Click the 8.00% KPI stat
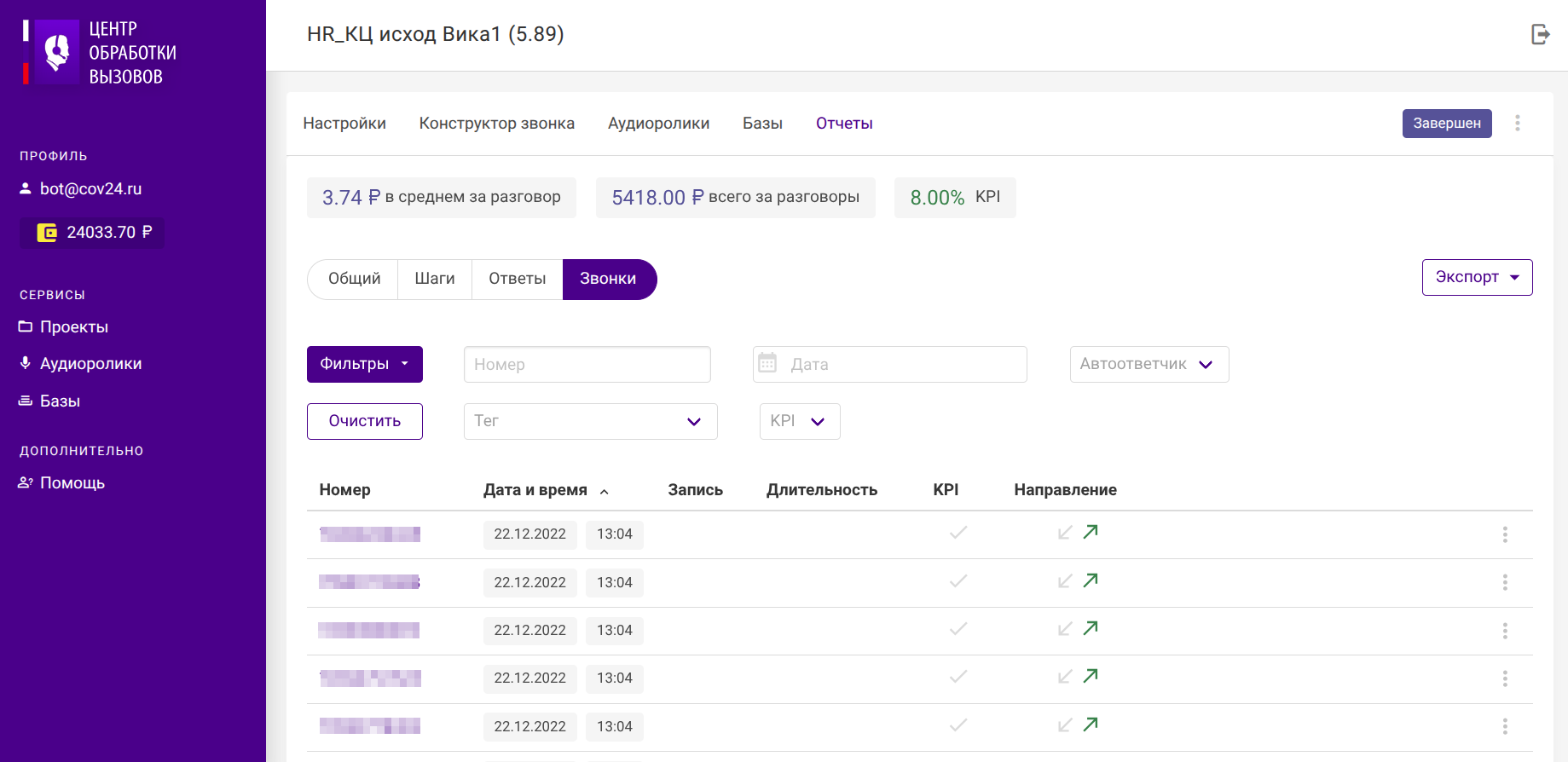The image size is (1568, 762). pyautogui.click(x=955, y=198)
